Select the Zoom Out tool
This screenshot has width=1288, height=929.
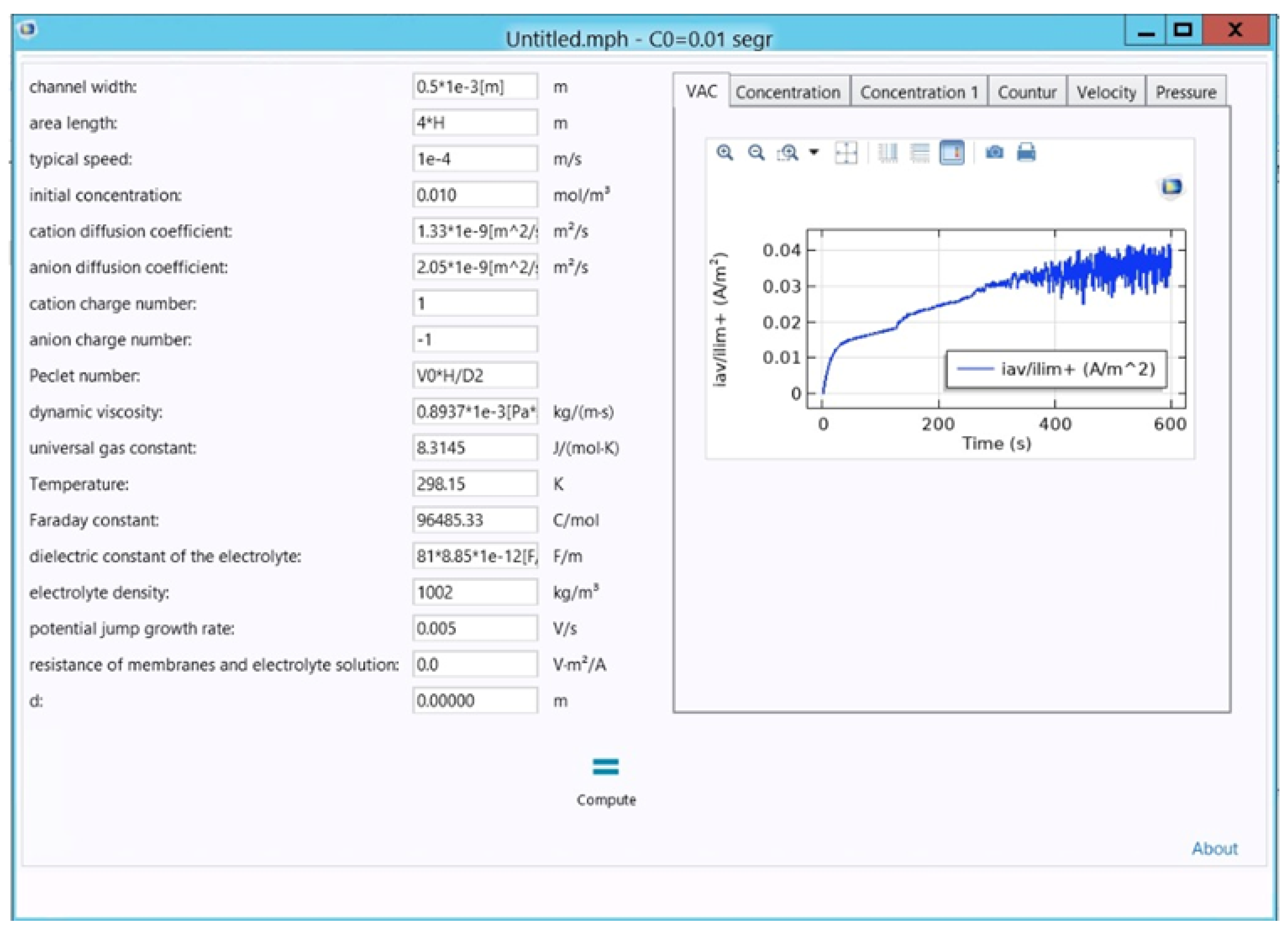click(756, 153)
